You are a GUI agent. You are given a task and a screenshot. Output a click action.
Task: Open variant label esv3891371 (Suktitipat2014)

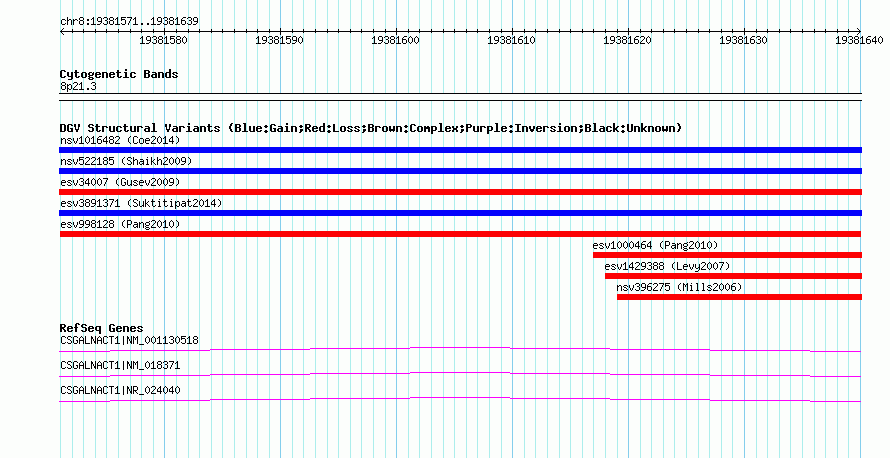141,203
